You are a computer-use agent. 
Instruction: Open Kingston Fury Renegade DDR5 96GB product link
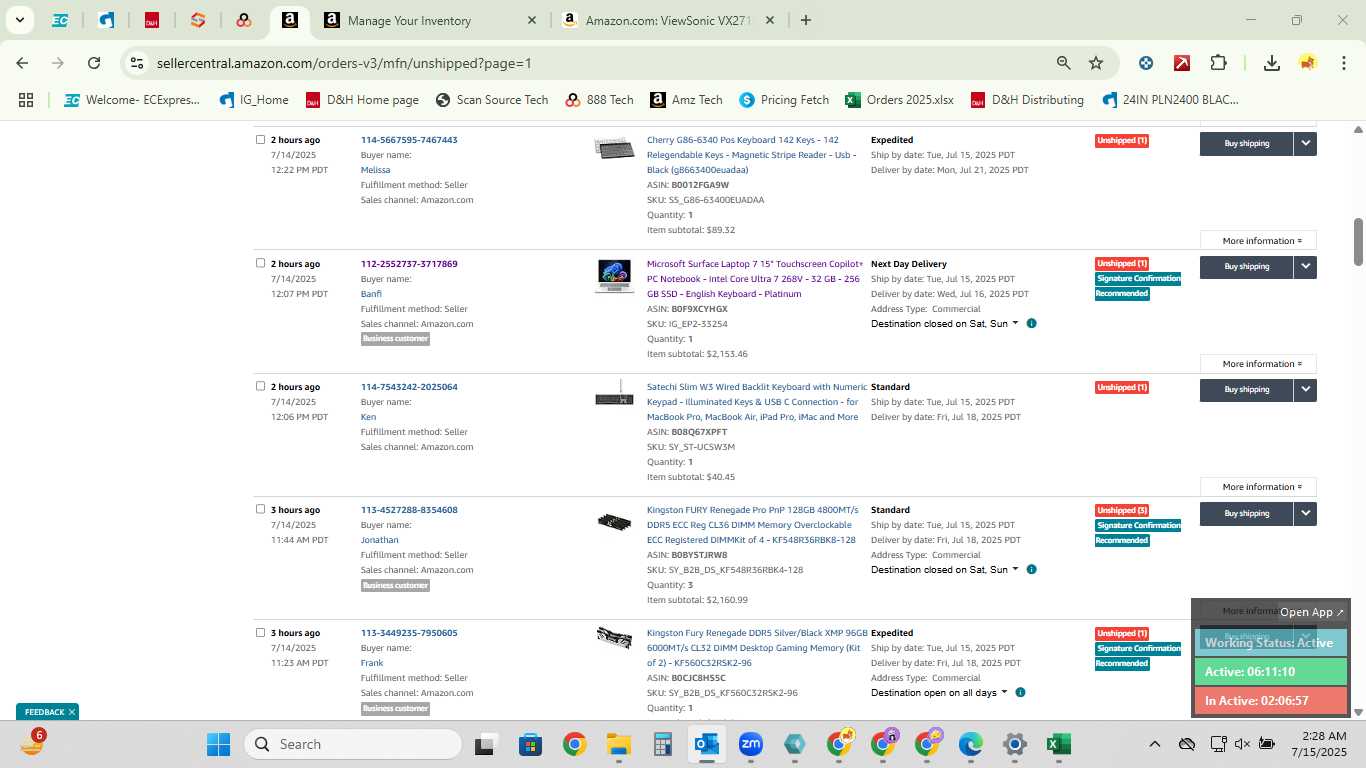(757, 648)
